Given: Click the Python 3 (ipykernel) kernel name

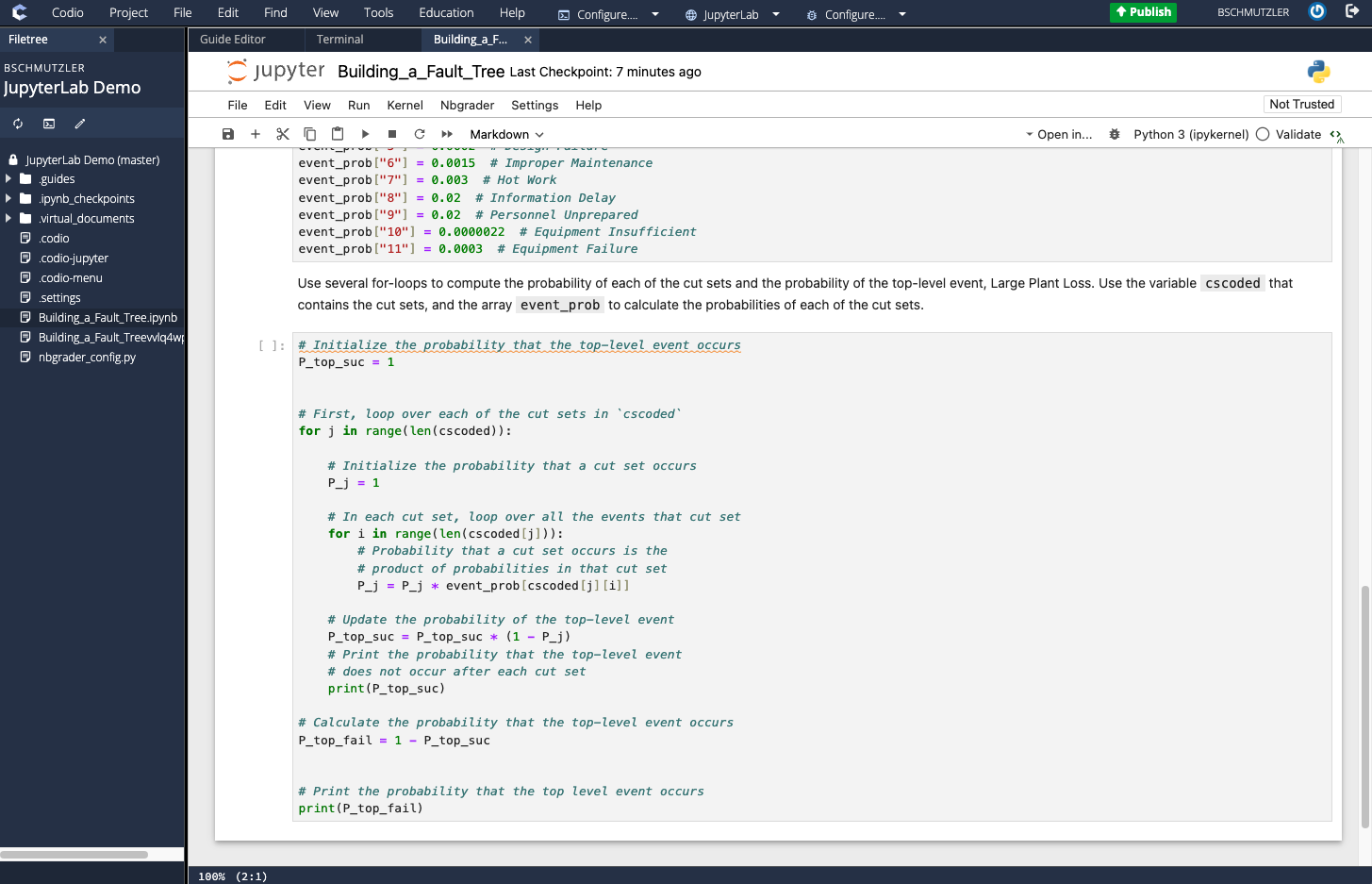Looking at the screenshot, I should [x=1191, y=134].
